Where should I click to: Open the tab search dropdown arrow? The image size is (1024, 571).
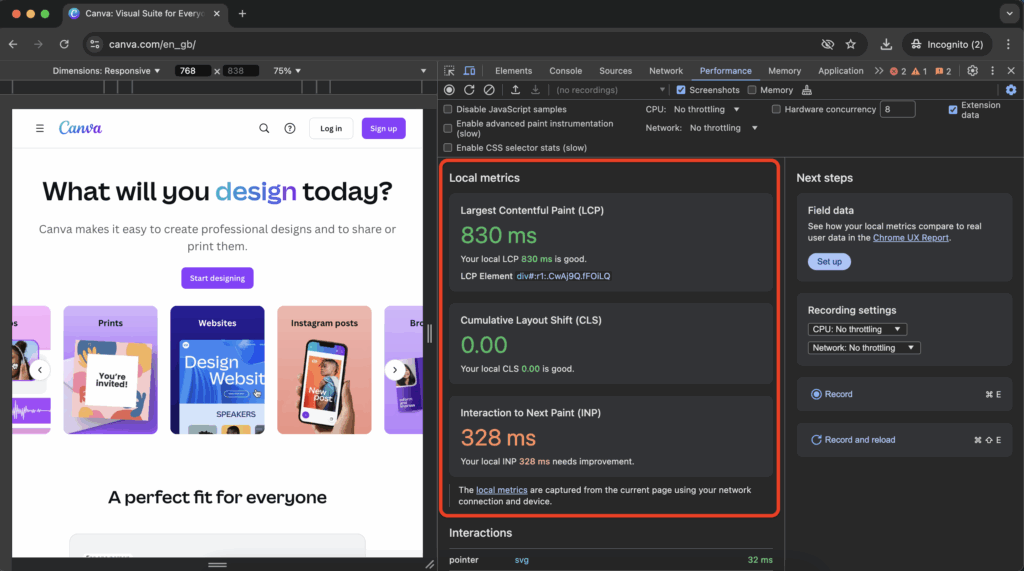[x=1009, y=14]
